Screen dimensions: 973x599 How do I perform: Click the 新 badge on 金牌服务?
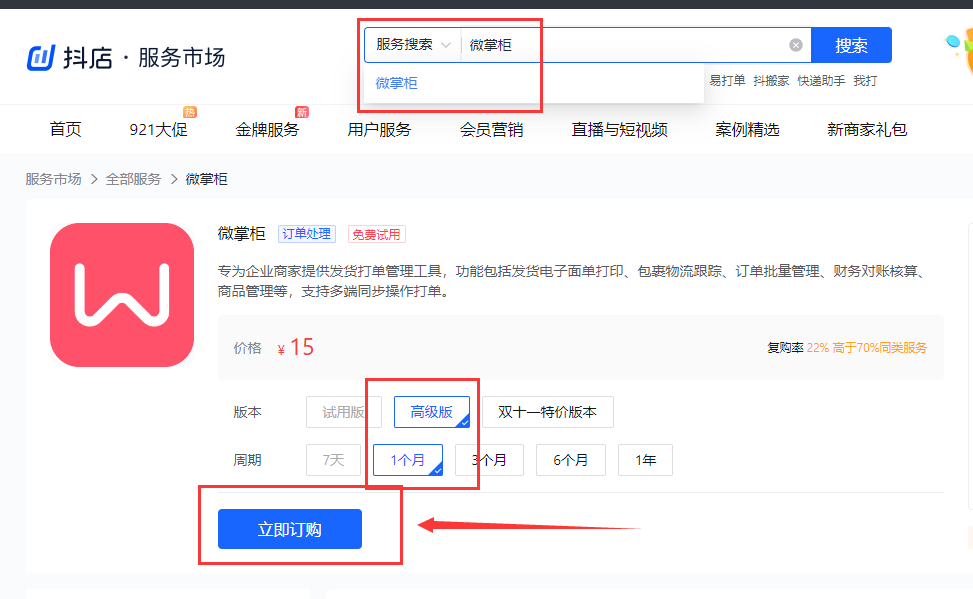pyautogui.click(x=302, y=112)
